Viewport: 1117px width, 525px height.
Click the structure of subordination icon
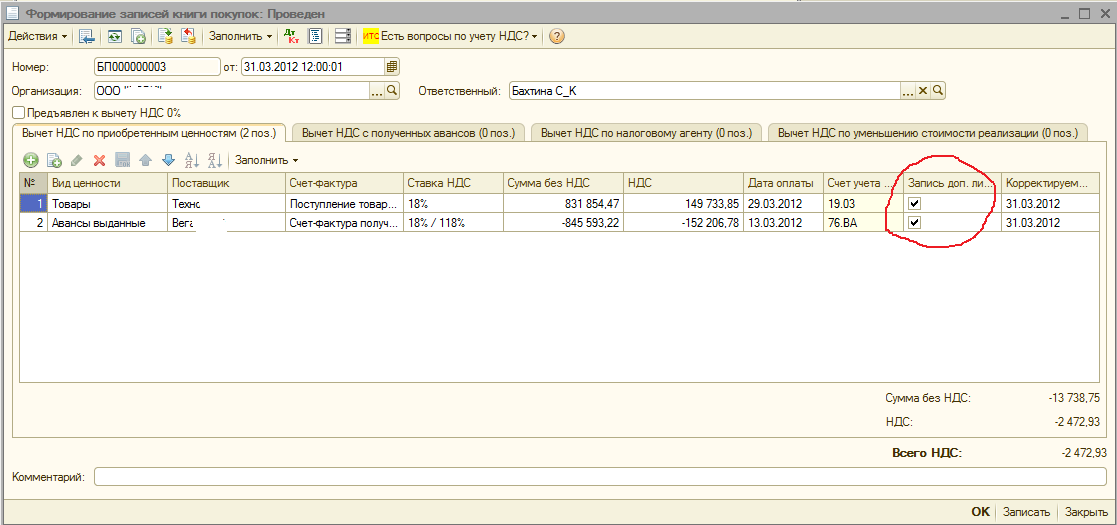343,36
